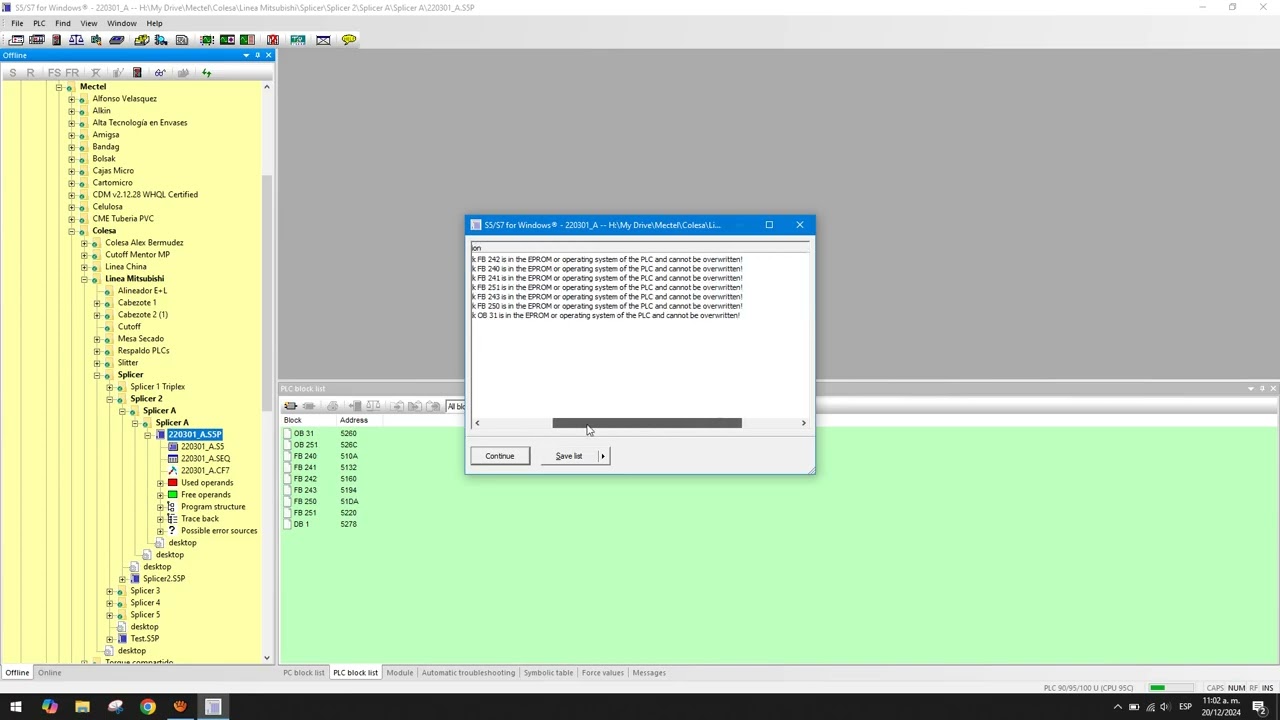Pin the Offline panel with the pushpin icon
Screen dimensions: 1280x720
tap(257, 55)
